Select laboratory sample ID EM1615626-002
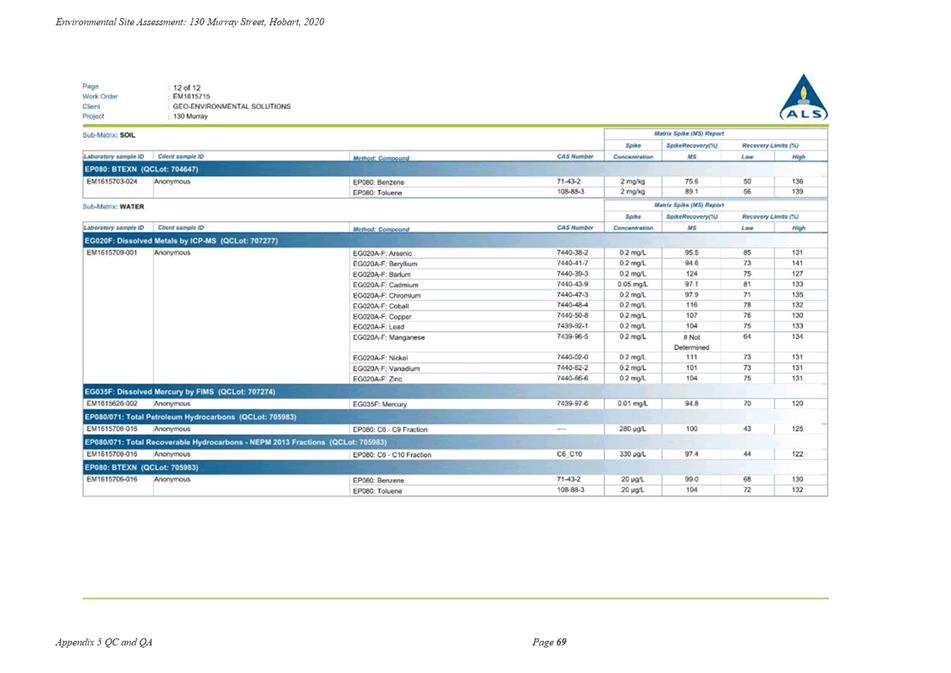The width and height of the screenshot is (951, 673). (112, 403)
